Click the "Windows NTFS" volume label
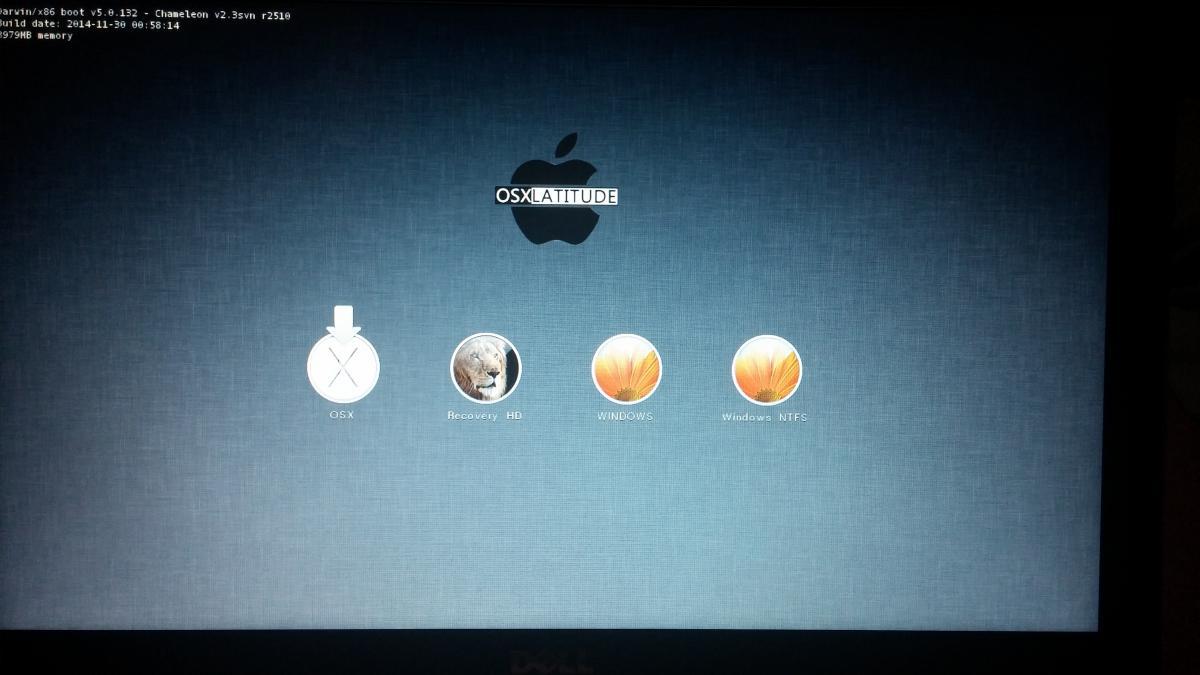 coord(765,417)
